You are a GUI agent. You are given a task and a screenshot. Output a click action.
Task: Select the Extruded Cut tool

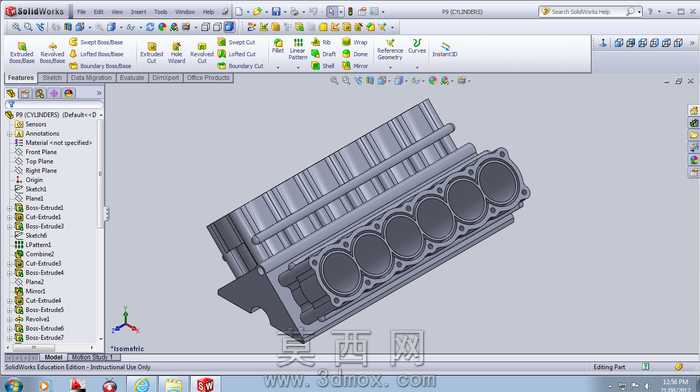pos(152,52)
